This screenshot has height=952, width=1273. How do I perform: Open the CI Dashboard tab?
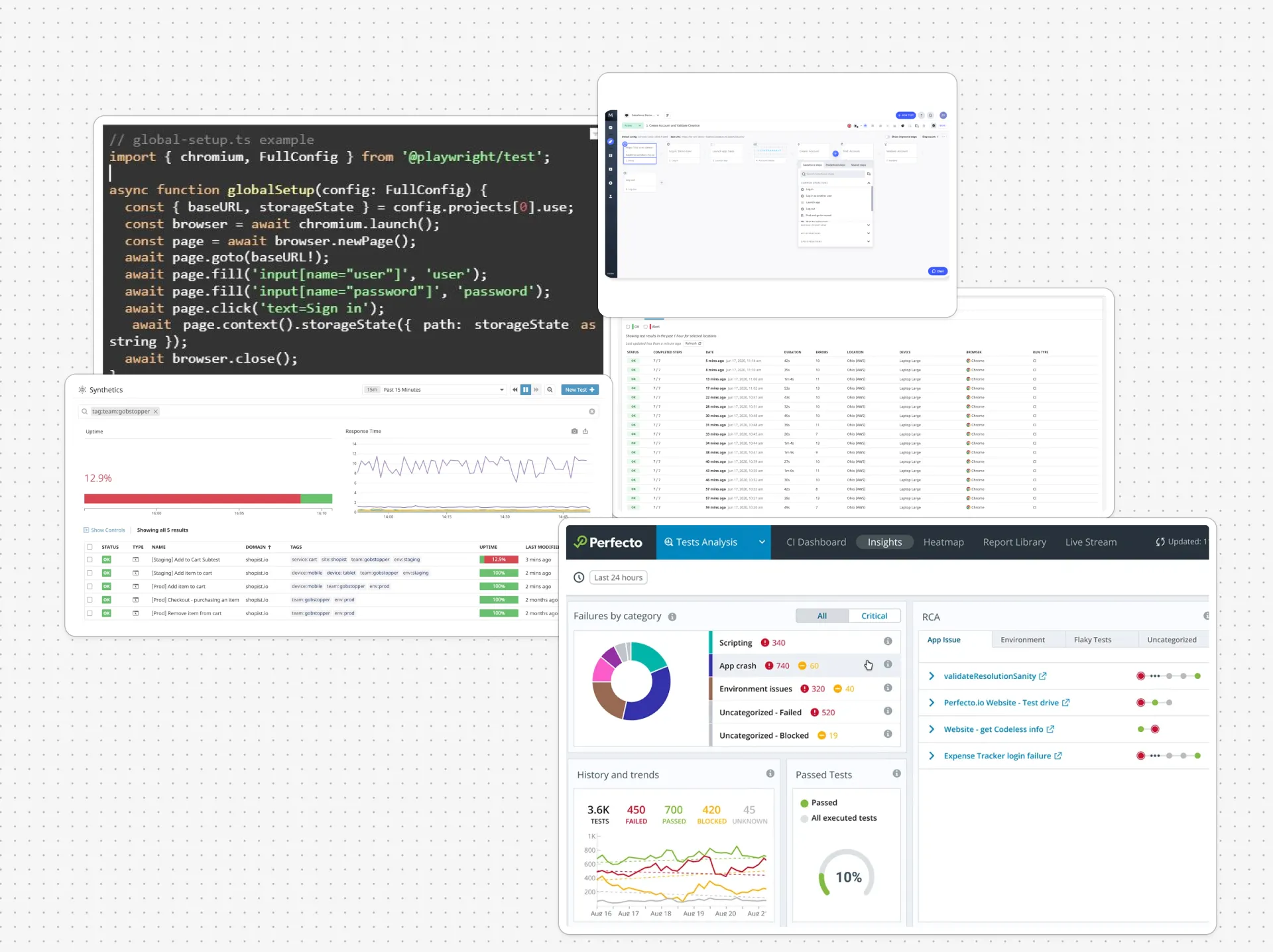[x=816, y=542]
